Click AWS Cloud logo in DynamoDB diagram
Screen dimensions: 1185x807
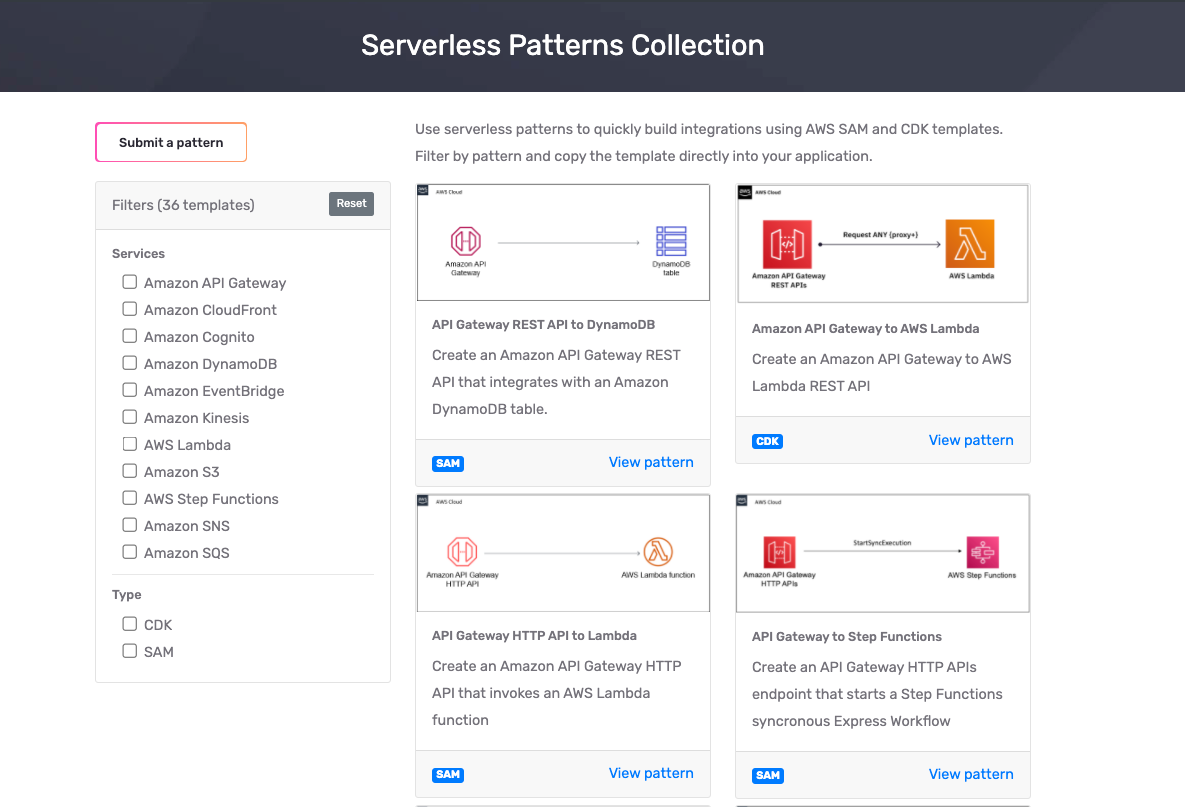(x=423, y=190)
